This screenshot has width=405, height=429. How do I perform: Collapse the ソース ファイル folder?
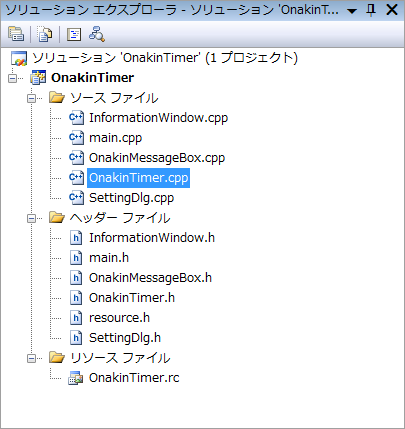point(32,98)
